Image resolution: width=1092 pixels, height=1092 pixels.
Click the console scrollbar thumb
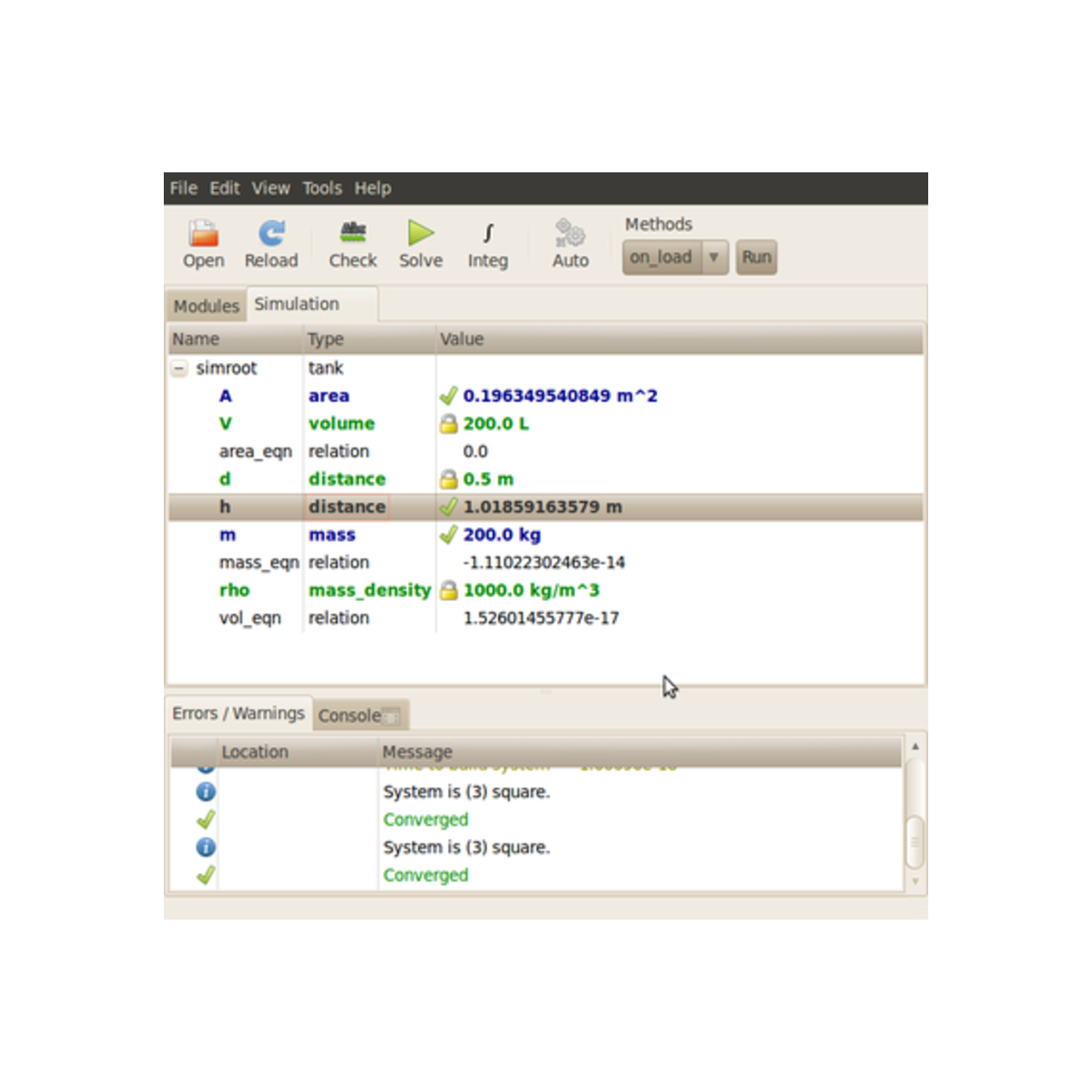(915, 840)
